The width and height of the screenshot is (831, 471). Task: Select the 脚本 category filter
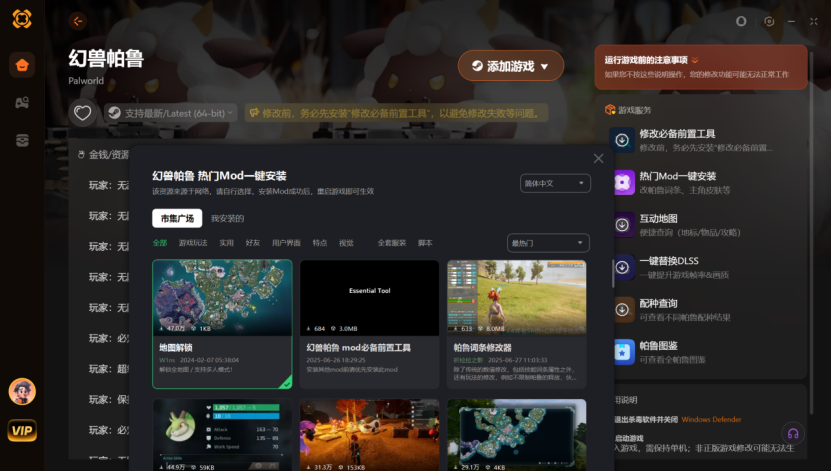(425, 243)
